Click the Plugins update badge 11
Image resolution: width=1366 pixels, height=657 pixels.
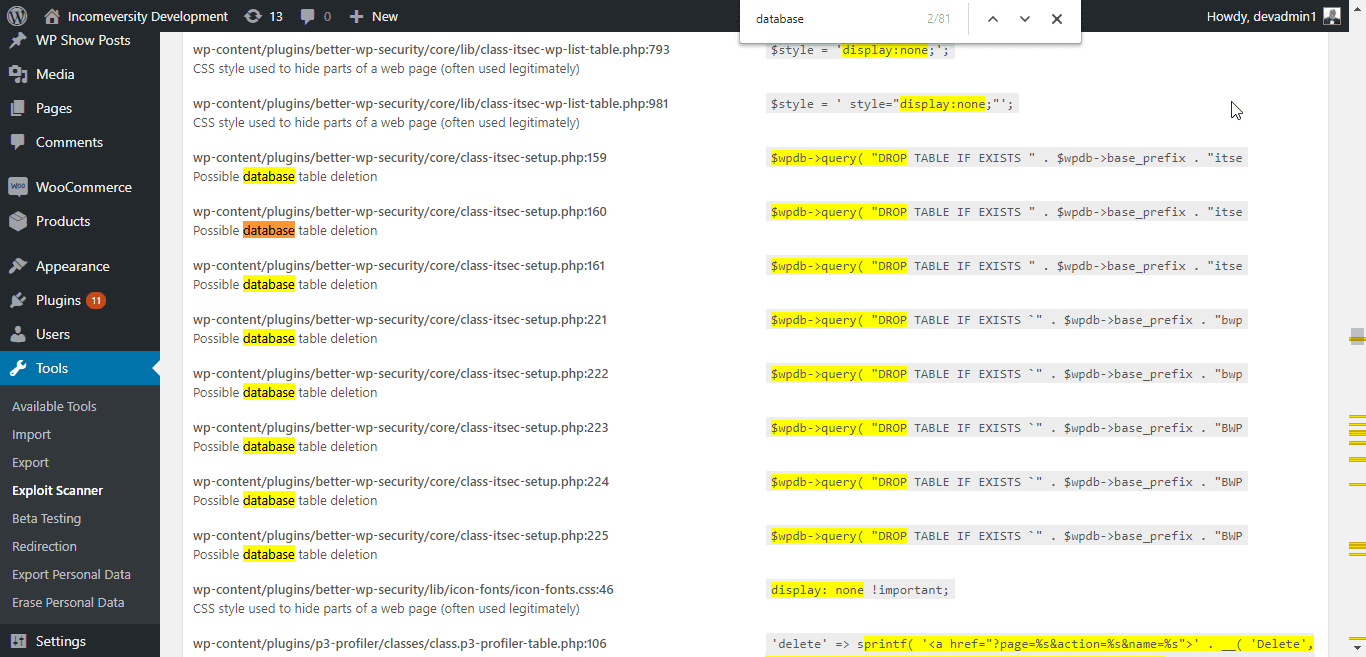tap(96, 300)
